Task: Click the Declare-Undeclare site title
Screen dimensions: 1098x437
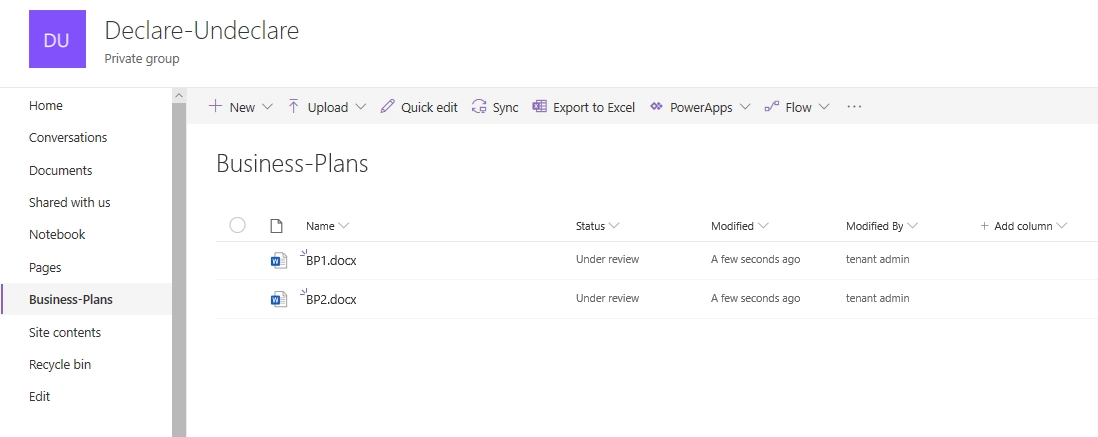Action: (x=202, y=30)
